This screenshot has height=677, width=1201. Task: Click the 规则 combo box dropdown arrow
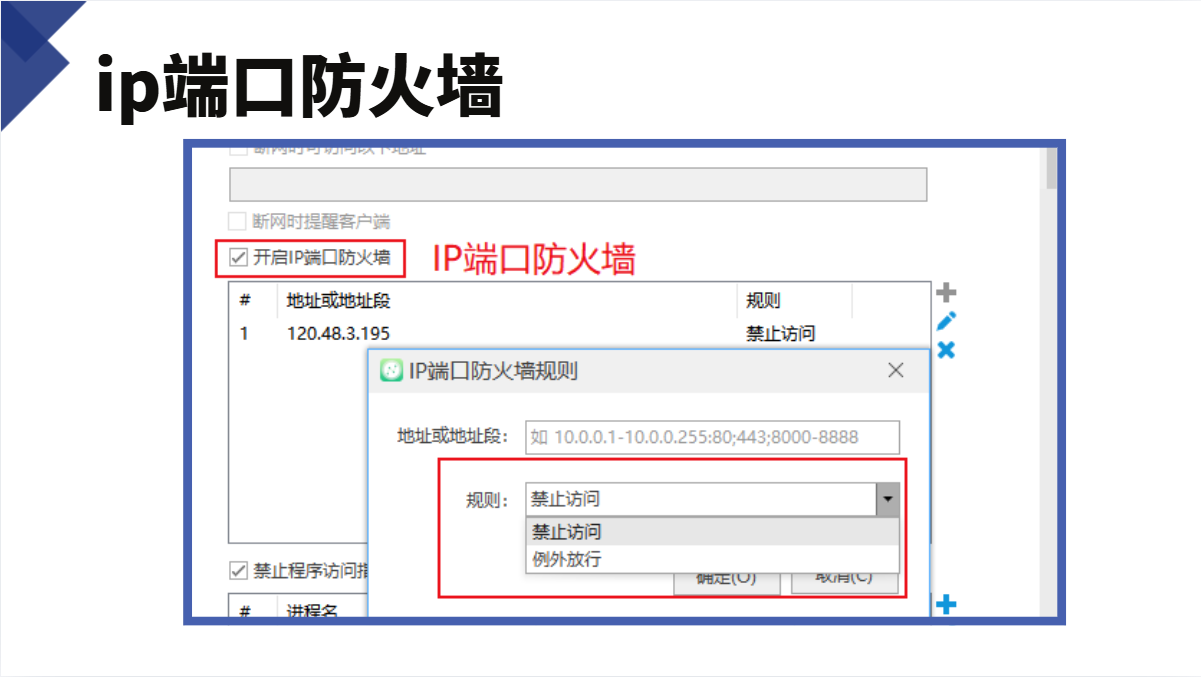pos(887,499)
